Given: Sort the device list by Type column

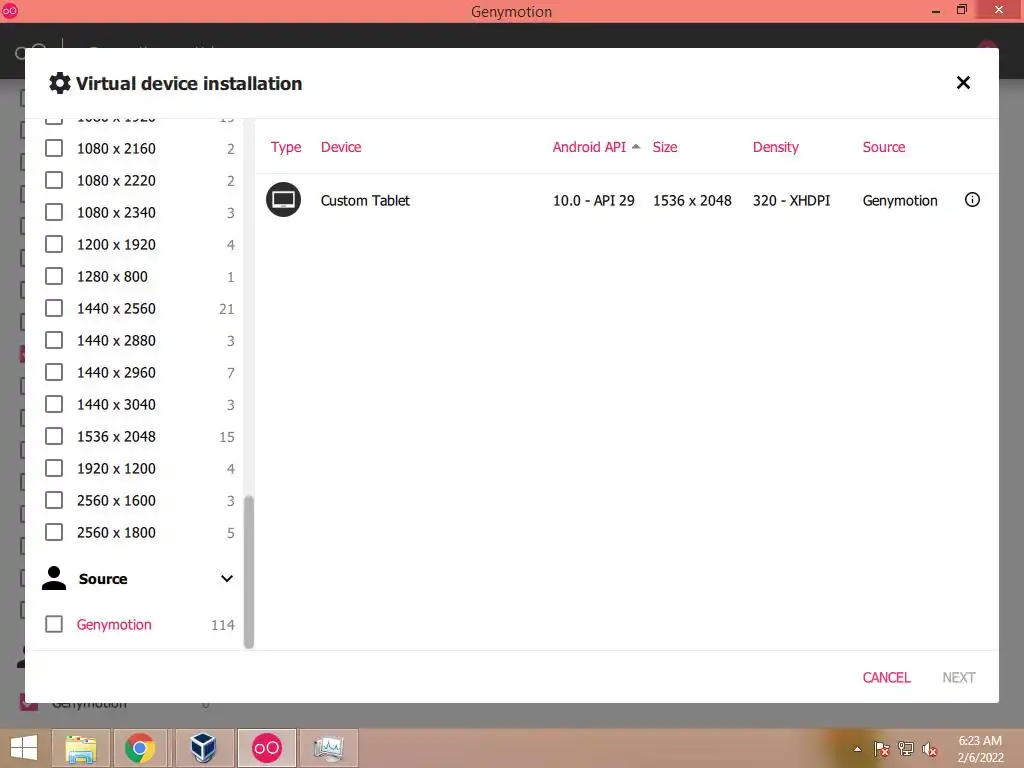Looking at the screenshot, I should (286, 147).
